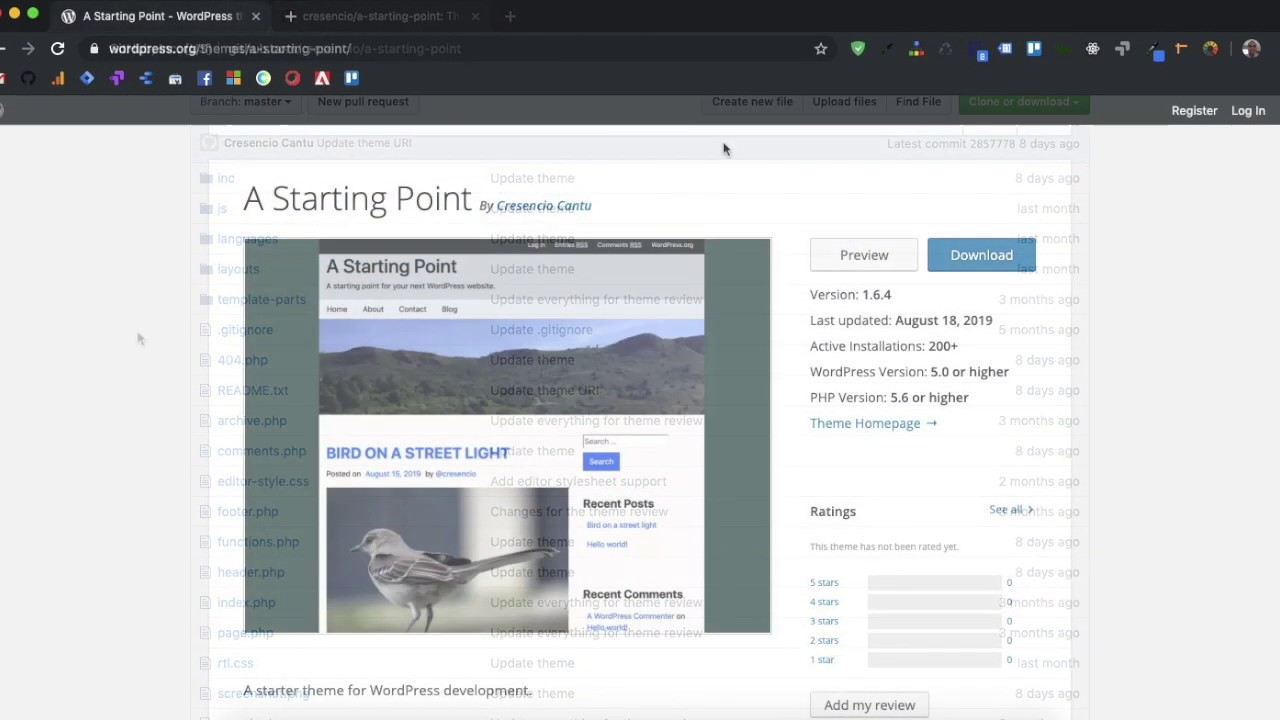Click the Last updated August 18, 2019 text
Viewport: 1280px width, 720px height.
coord(901,320)
